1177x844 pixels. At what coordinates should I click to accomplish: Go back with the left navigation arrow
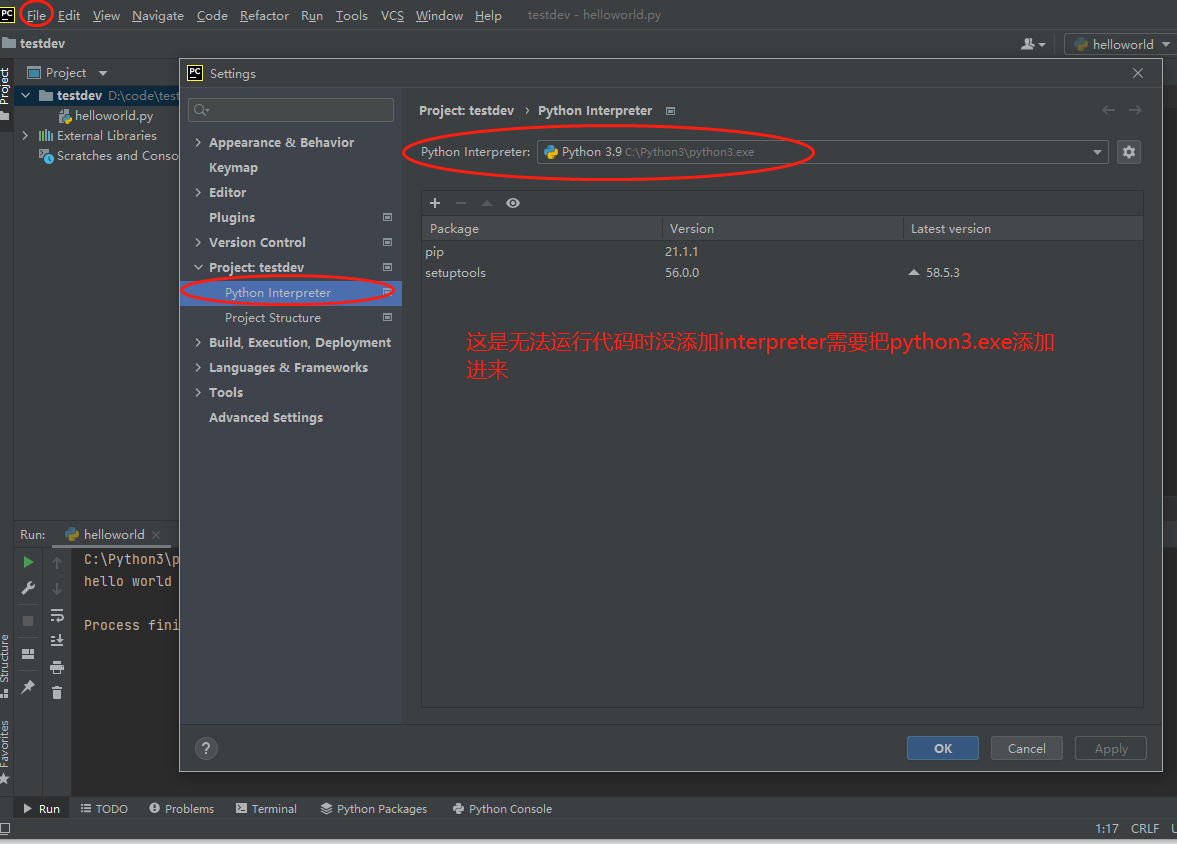1108,110
